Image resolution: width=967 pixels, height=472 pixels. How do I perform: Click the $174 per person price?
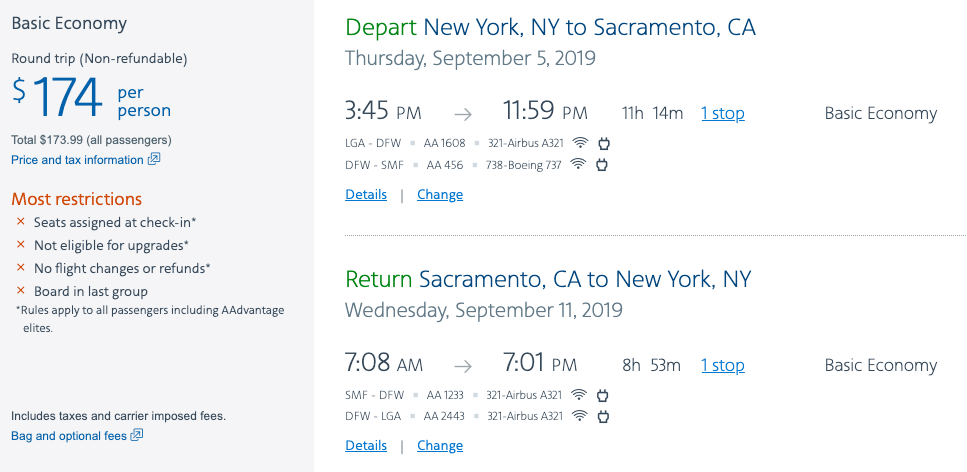coord(91,99)
